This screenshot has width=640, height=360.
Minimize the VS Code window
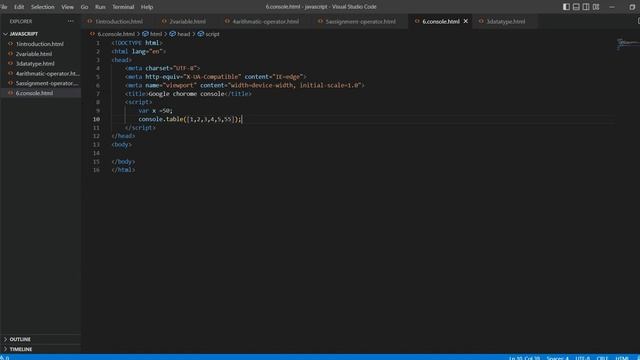tap(612, 7)
